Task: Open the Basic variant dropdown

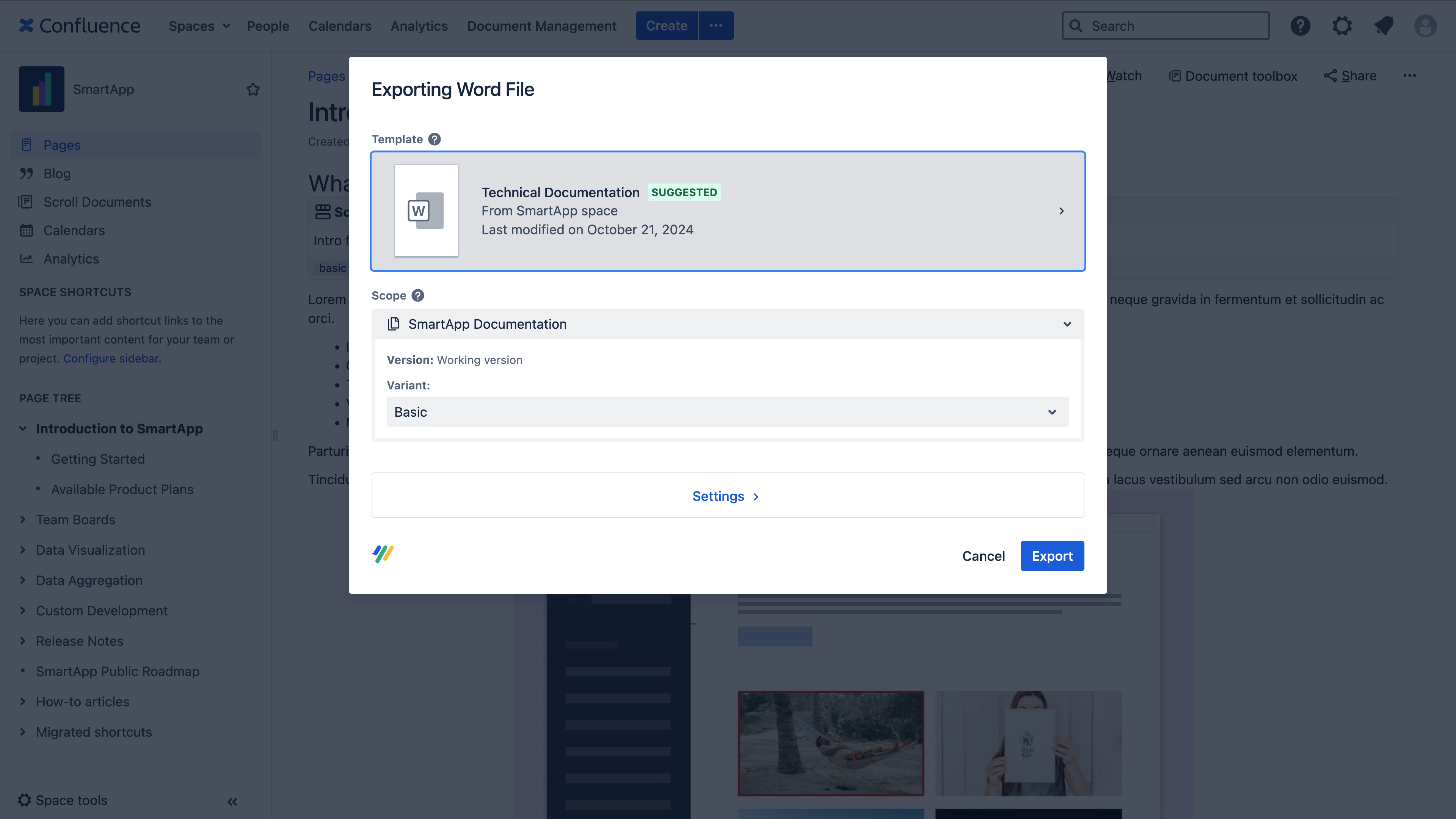Action: pos(728,412)
